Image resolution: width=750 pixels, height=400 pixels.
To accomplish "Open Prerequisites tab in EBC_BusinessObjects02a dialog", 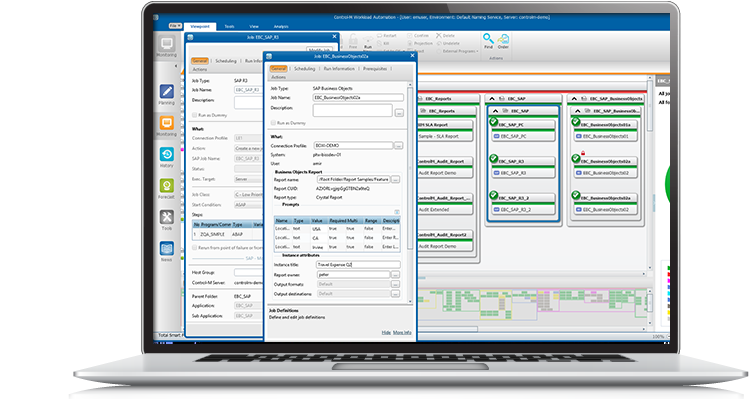I will click(375, 69).
